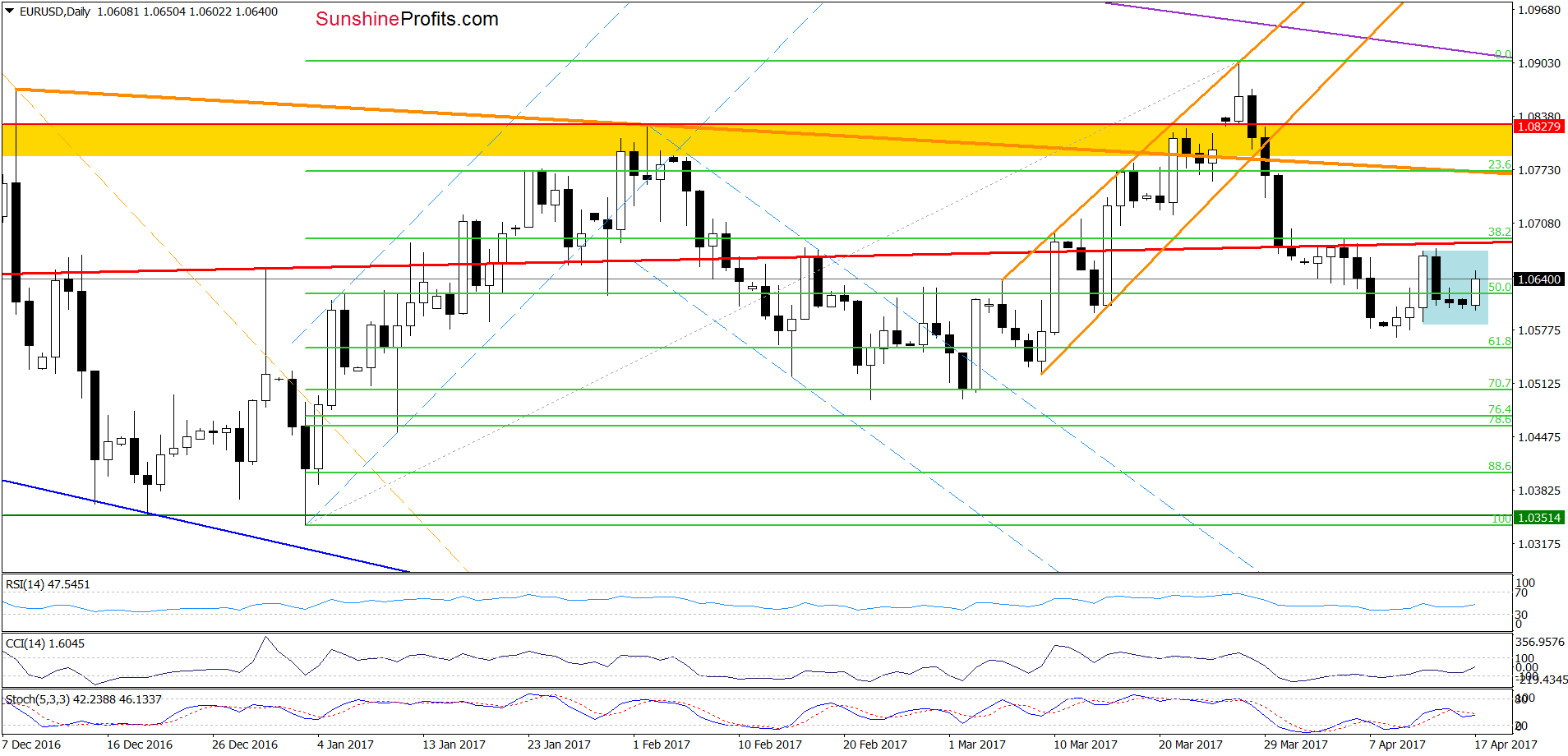The width and height of the screenshot is (1568, 756).
Task: Click the 7 Dec 2016 date label
Action: tap(31, 744)
